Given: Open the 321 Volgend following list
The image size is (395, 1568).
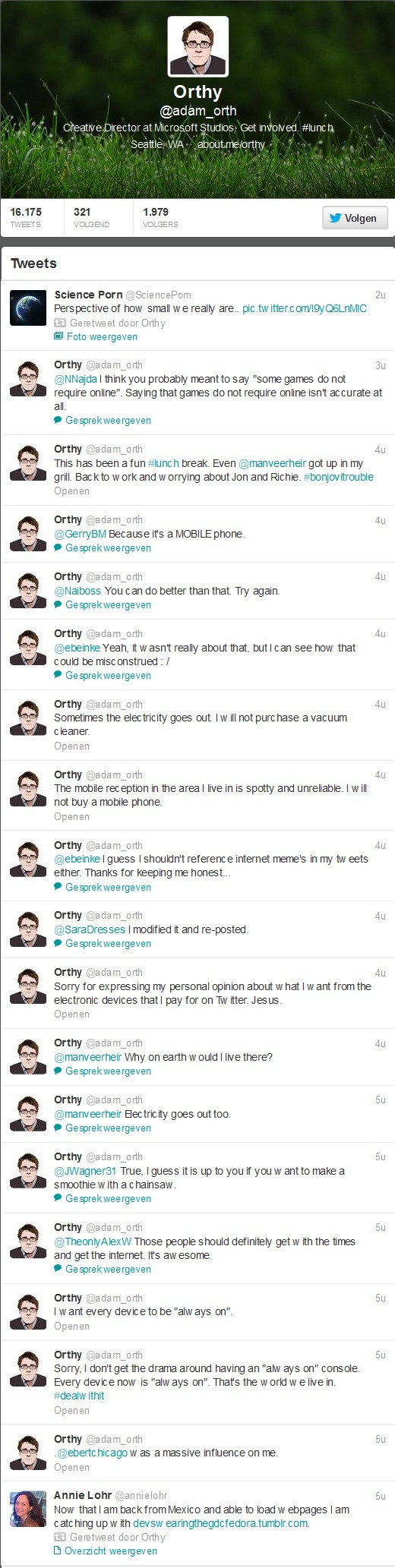Looking at the screenshot, I should click(91, 217).
